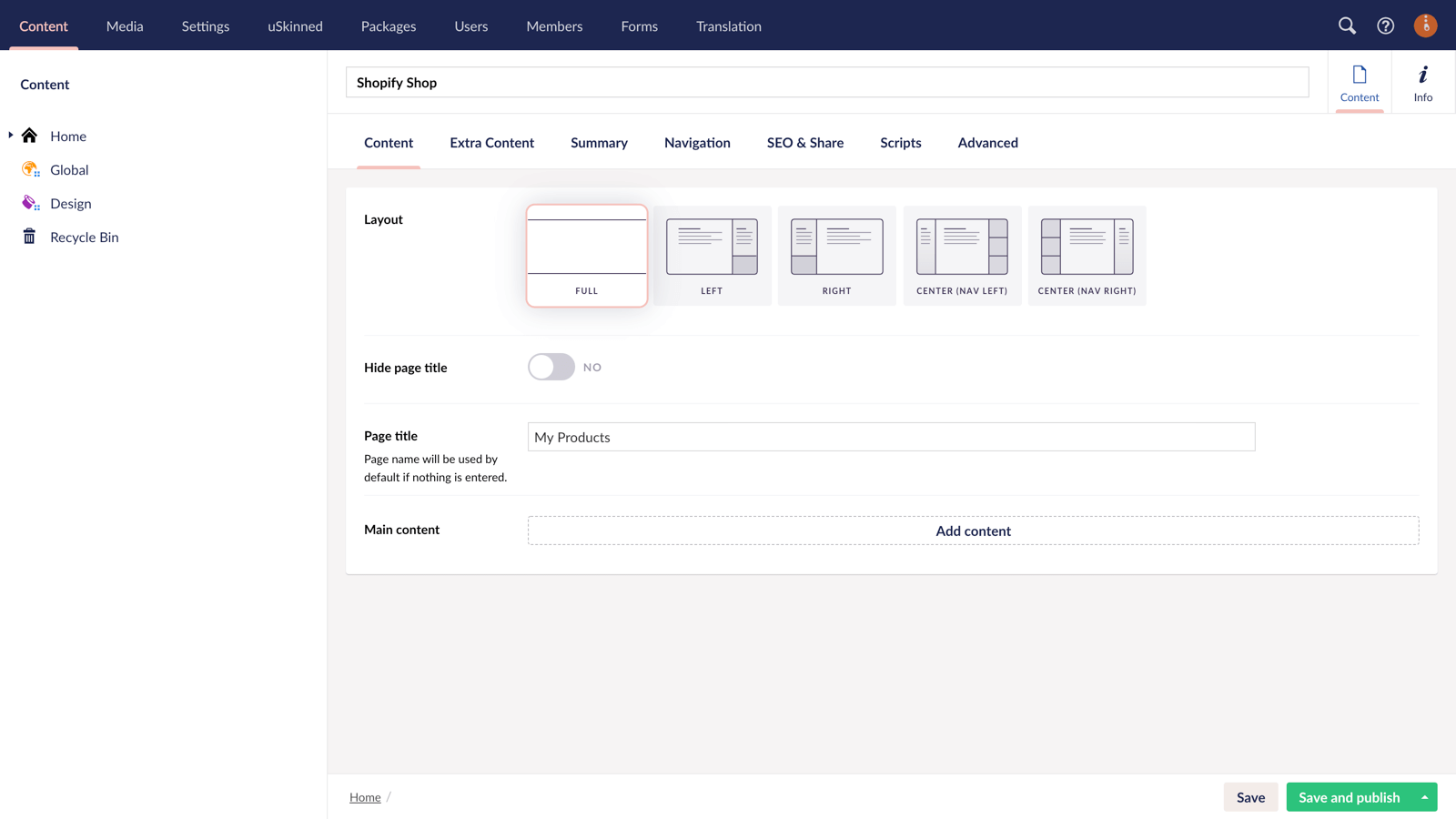Pick the Center (Nav Right) layout
The width and height of the screenshot is (1456, 819).
click(x=1087, y=256)
